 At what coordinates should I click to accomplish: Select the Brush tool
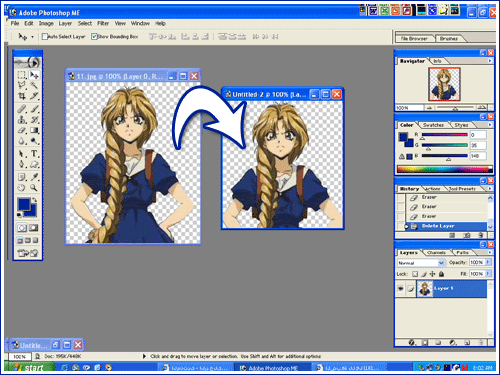[34, 109]
